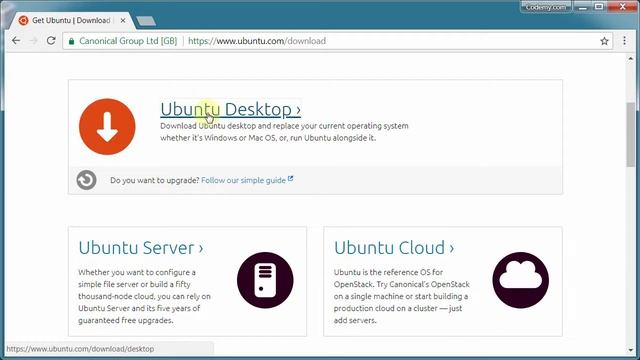Select the Get Ubuntu | Download tab
Screen dimensions: 640x360
71,20
